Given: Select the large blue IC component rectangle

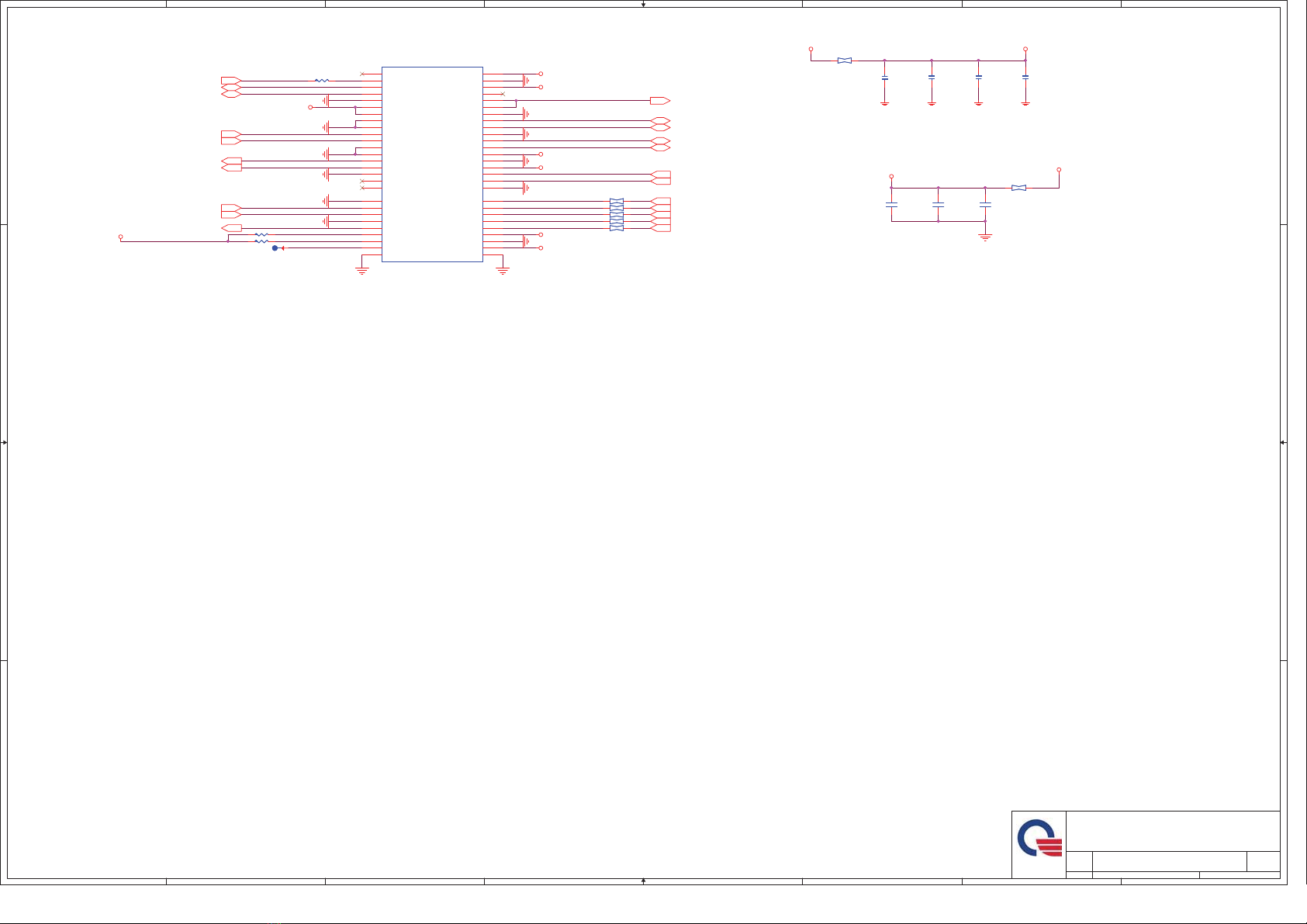Looking at the screenshot, I should tap(432, 164).
